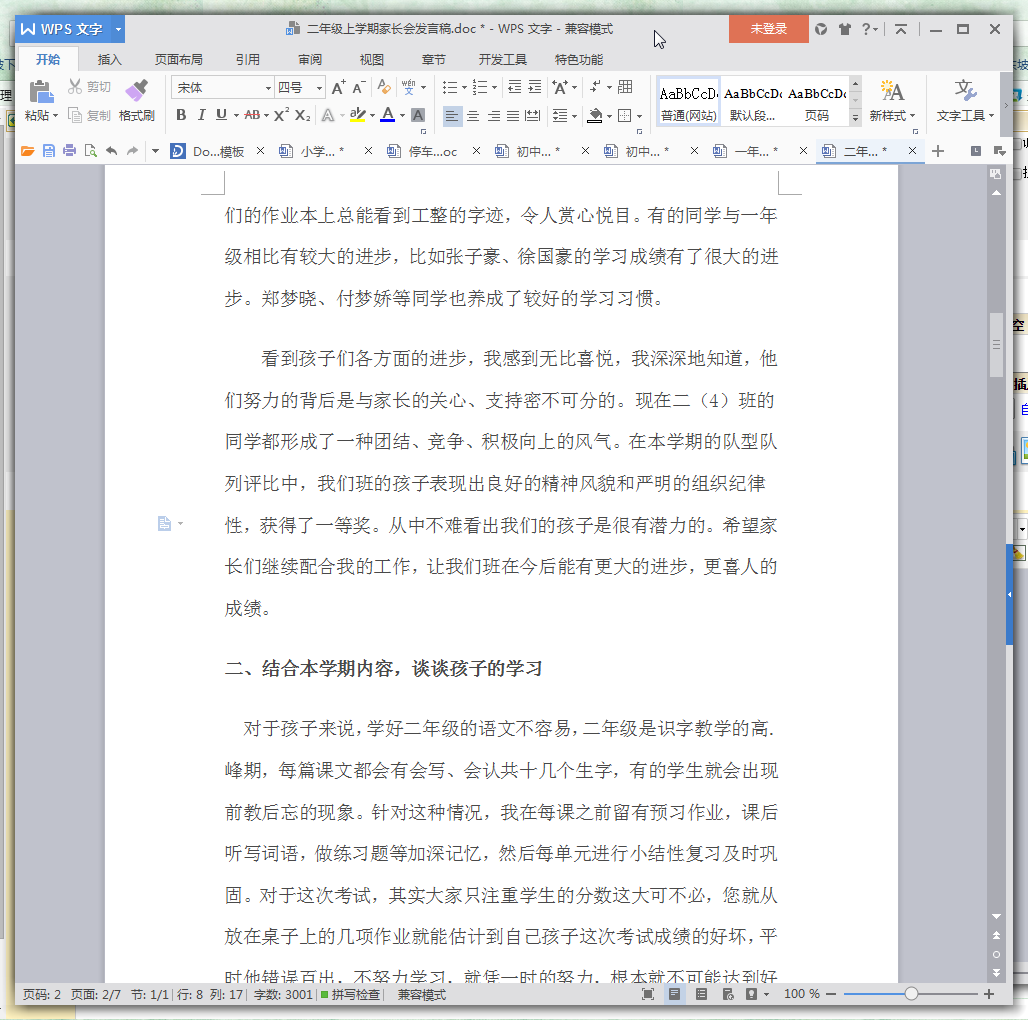Switch to 停车...oc document tab
This screenshot has height=1020, width=1028.
(x=433, y=151)
